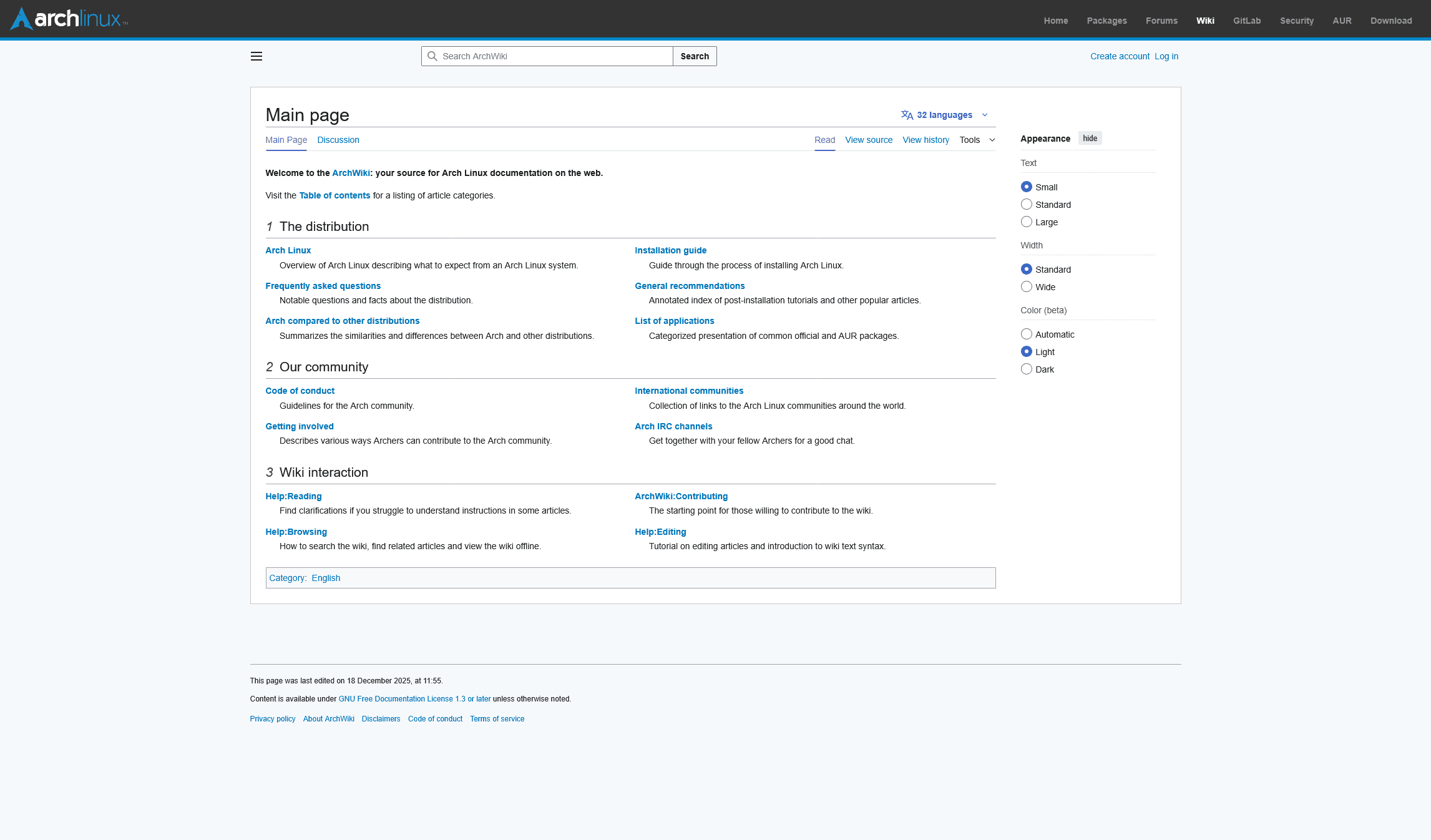Screen dimensions: 1431x840
Task: Click the Search button
Action: coord(695,56)
